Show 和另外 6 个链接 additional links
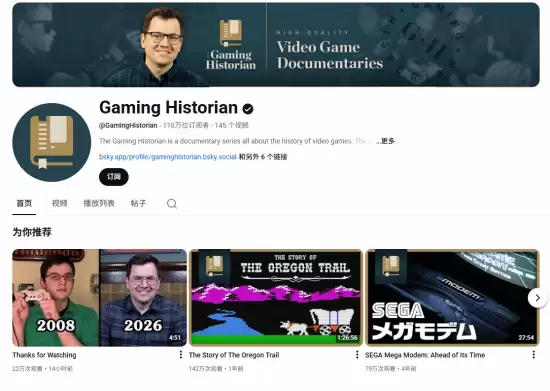Image resolution: width=550 pixels, height=391 pixels. [263, 157]
